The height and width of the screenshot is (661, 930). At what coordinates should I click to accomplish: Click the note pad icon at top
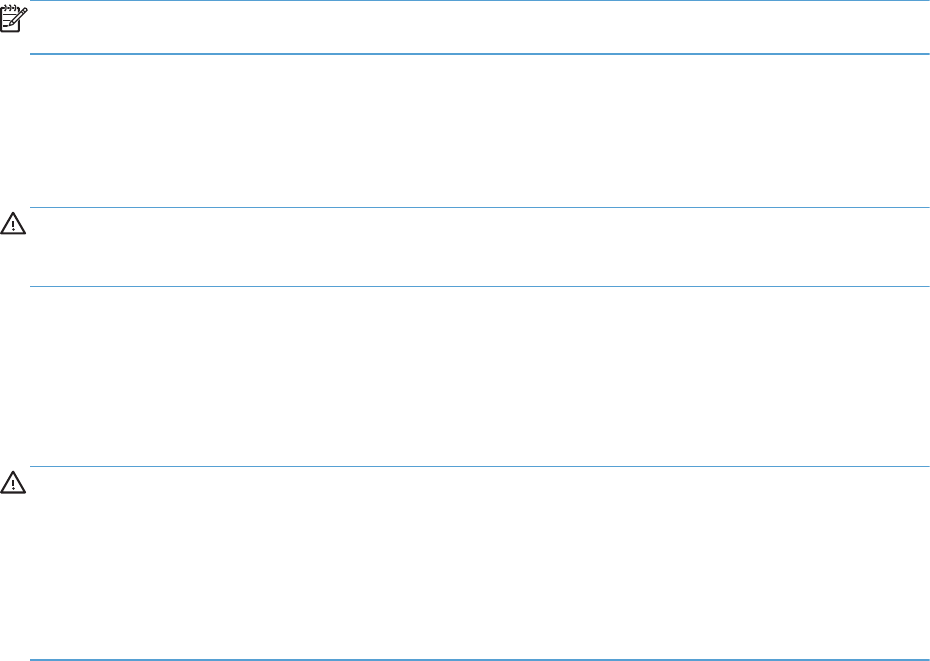(15, 15)
